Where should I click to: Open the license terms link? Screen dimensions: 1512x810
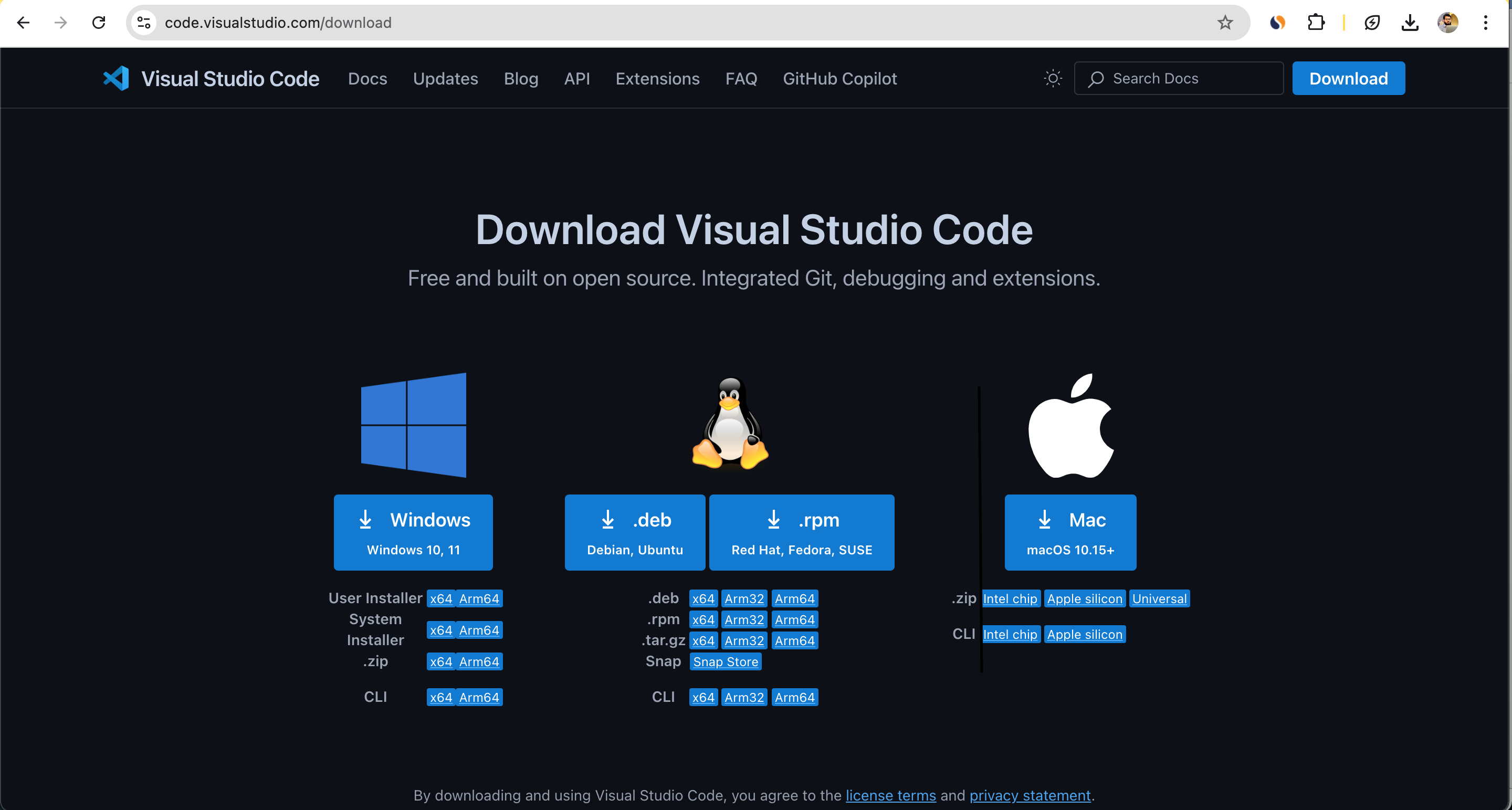890,795
